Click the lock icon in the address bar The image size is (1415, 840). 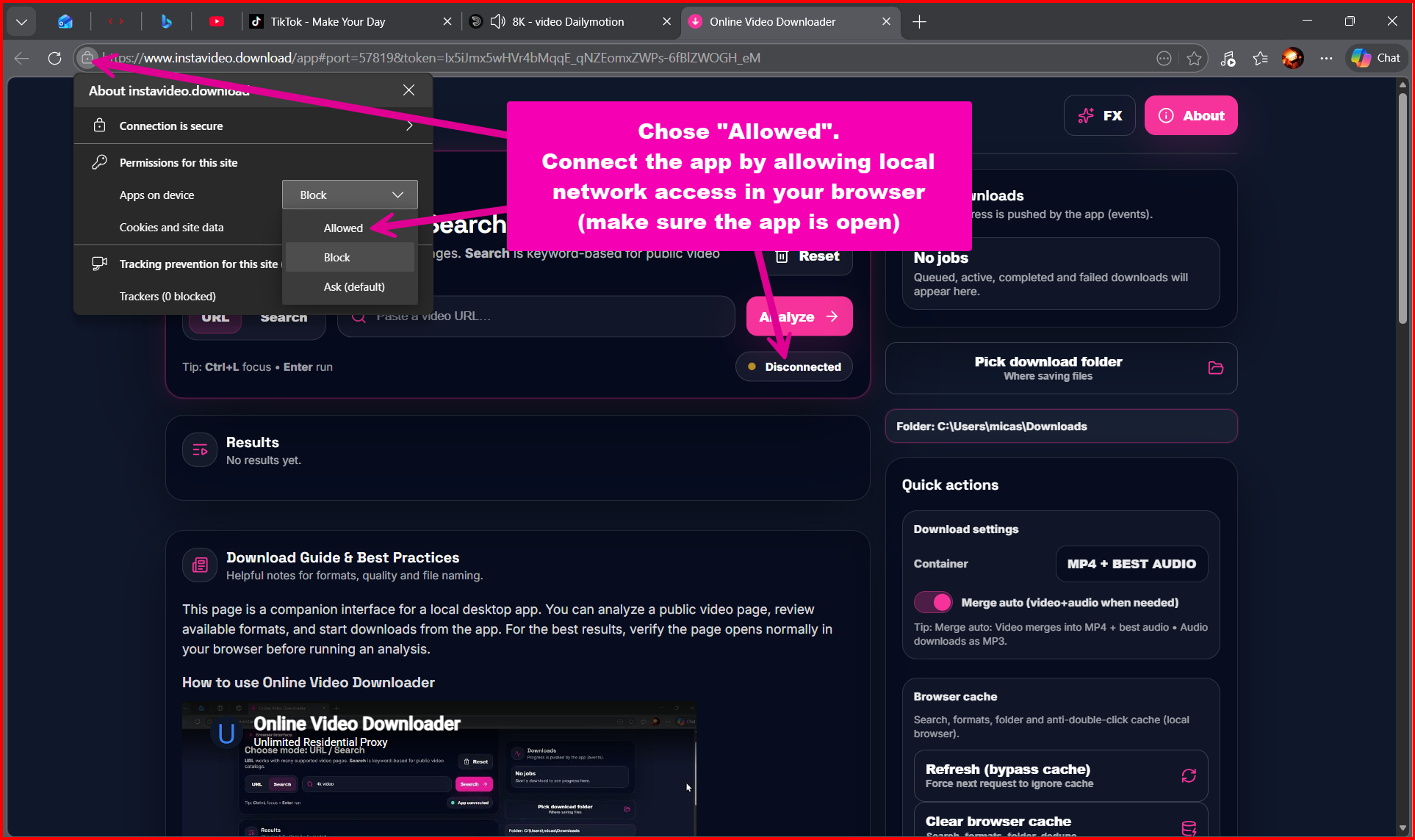87,58
